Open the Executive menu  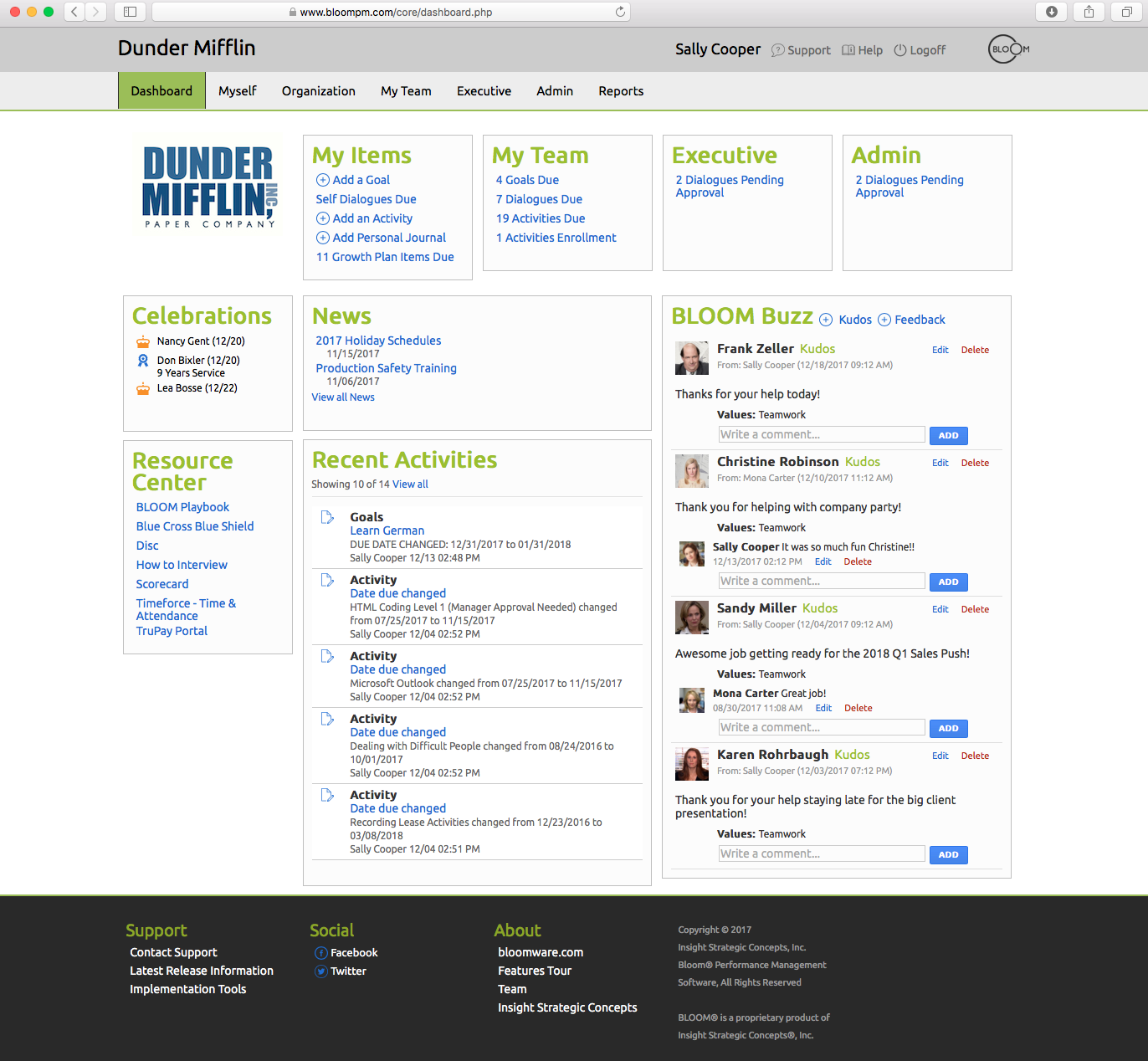point(484,91)
